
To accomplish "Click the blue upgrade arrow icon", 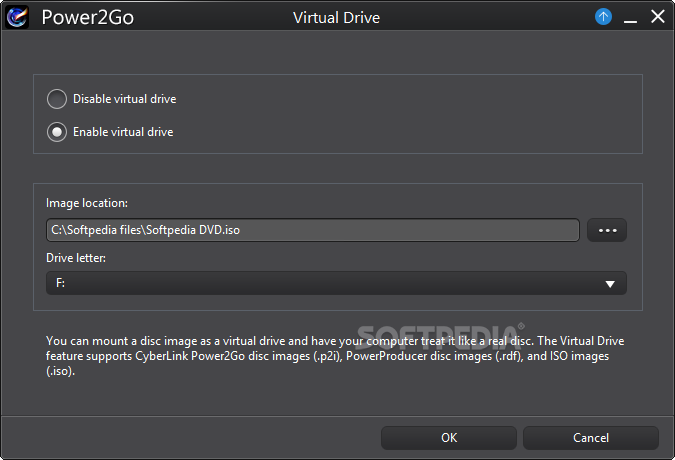I will pyautogui.click(x=604, y=17).
